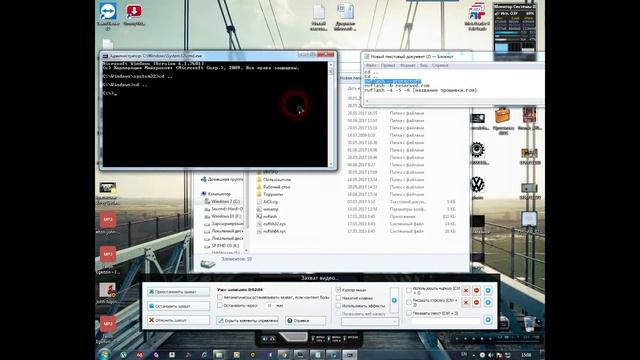The height and width of the screenshot is (360, 640).
Task: Toggle key press display checkbox
Action: pos(338,298)
